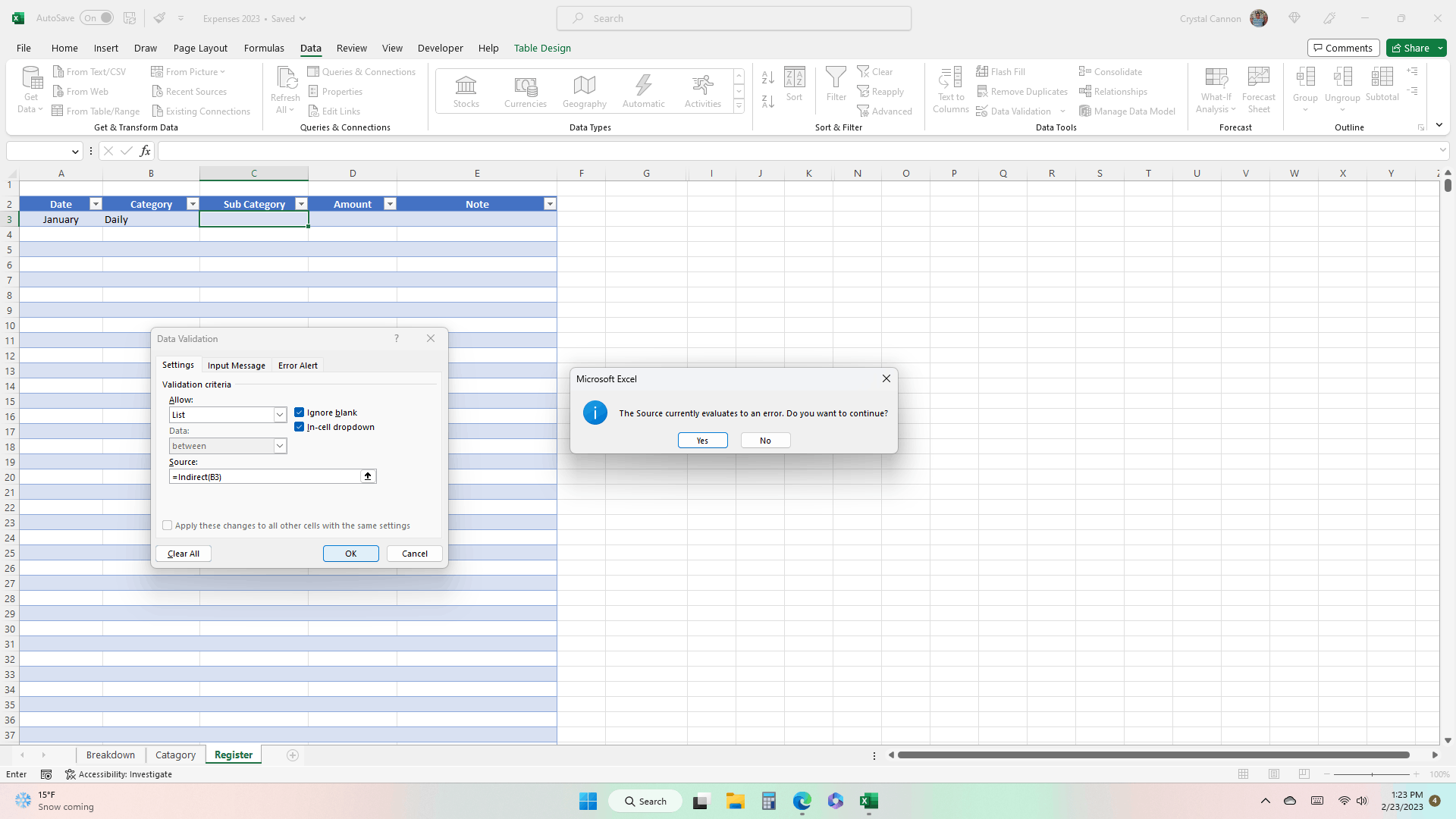The height and width of the screenshot is (819, 1456).
Task: Open the Allow criteria dropdown showing List
Action: [x=280, y=415]
